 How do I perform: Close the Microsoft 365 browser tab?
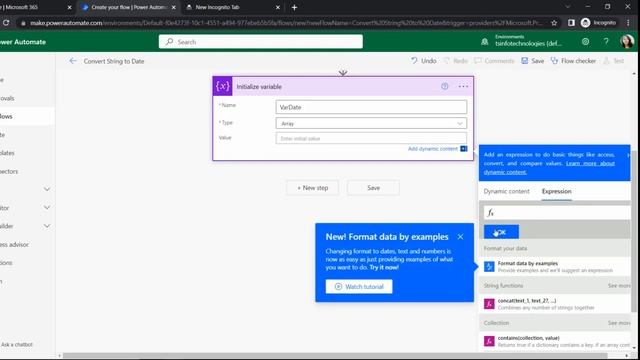click(69, 7)
